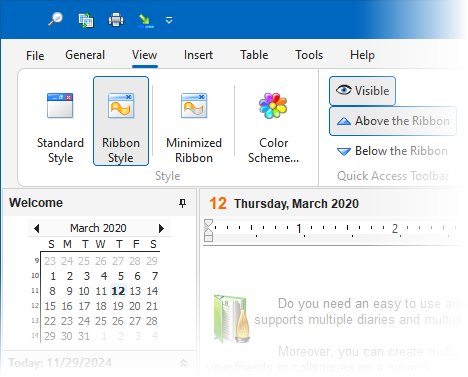Select March 7 in the calendar

(x=155, y=276)
